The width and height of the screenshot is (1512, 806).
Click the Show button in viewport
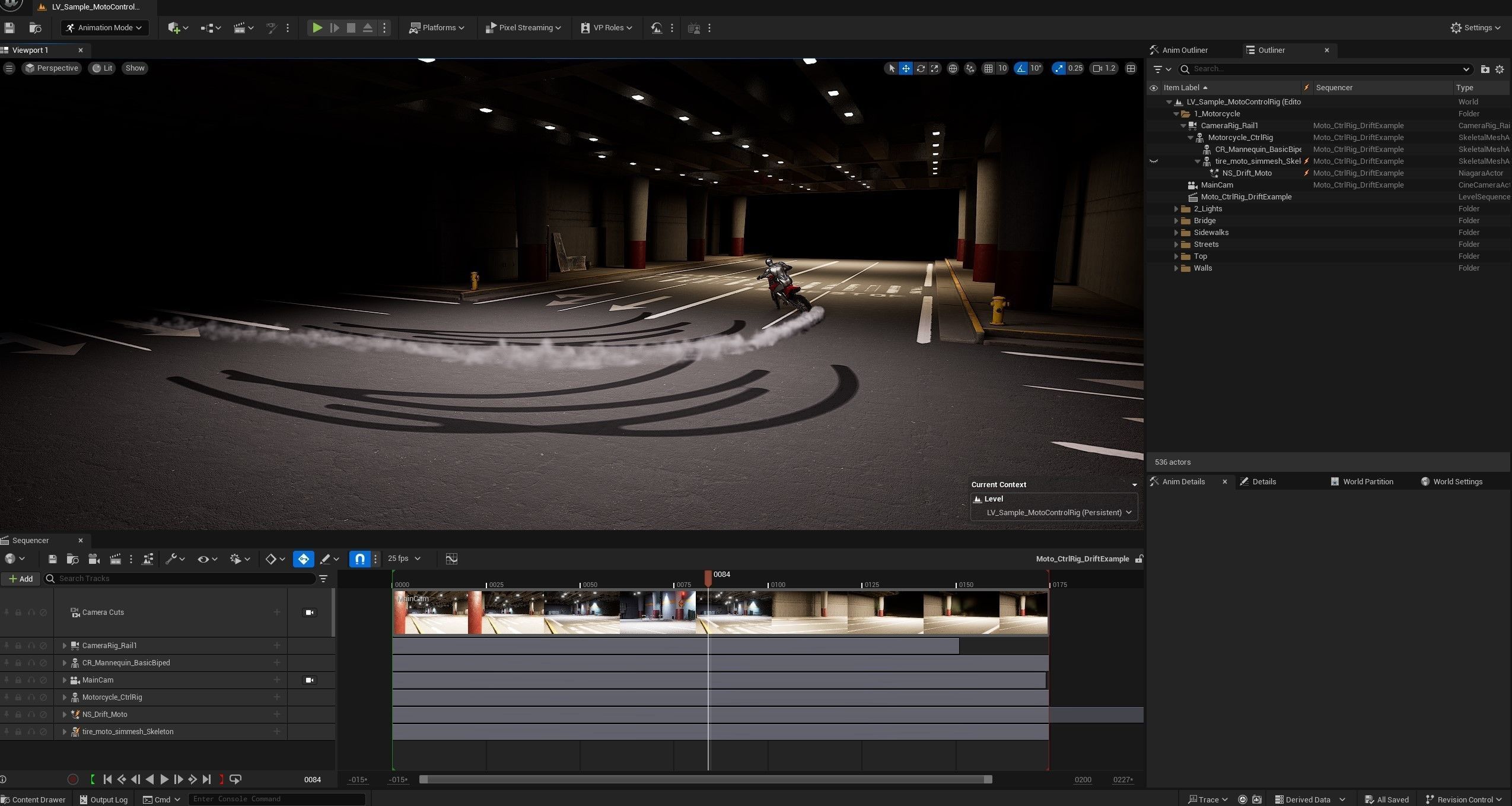pos(135,68)
